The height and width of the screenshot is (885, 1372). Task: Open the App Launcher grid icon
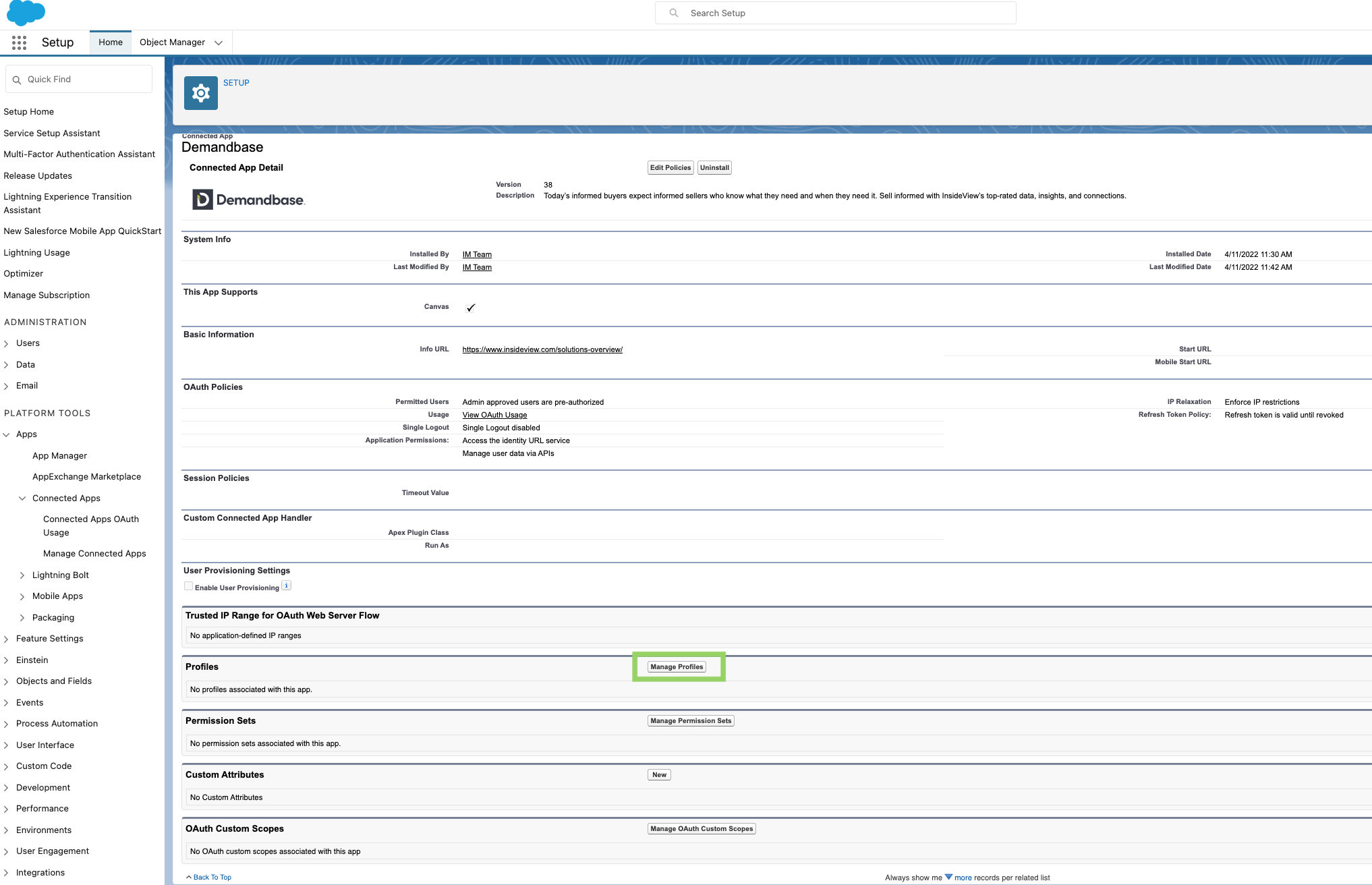19,42
